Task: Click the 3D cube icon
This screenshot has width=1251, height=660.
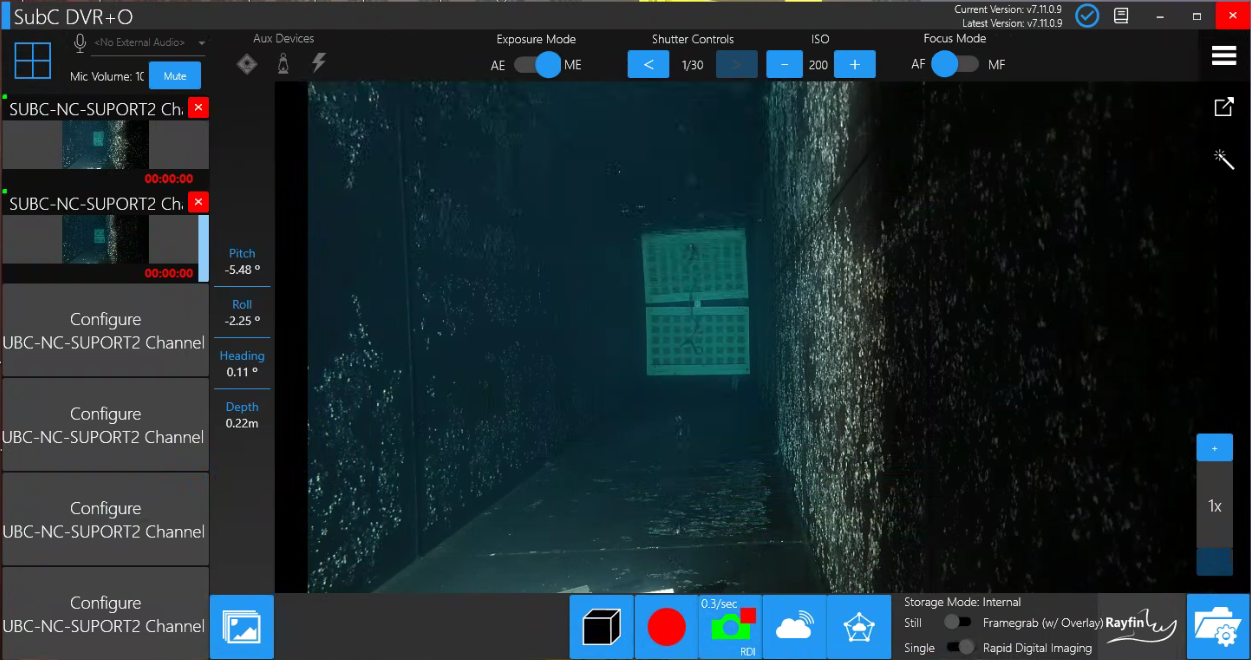Action: (602, 627)
